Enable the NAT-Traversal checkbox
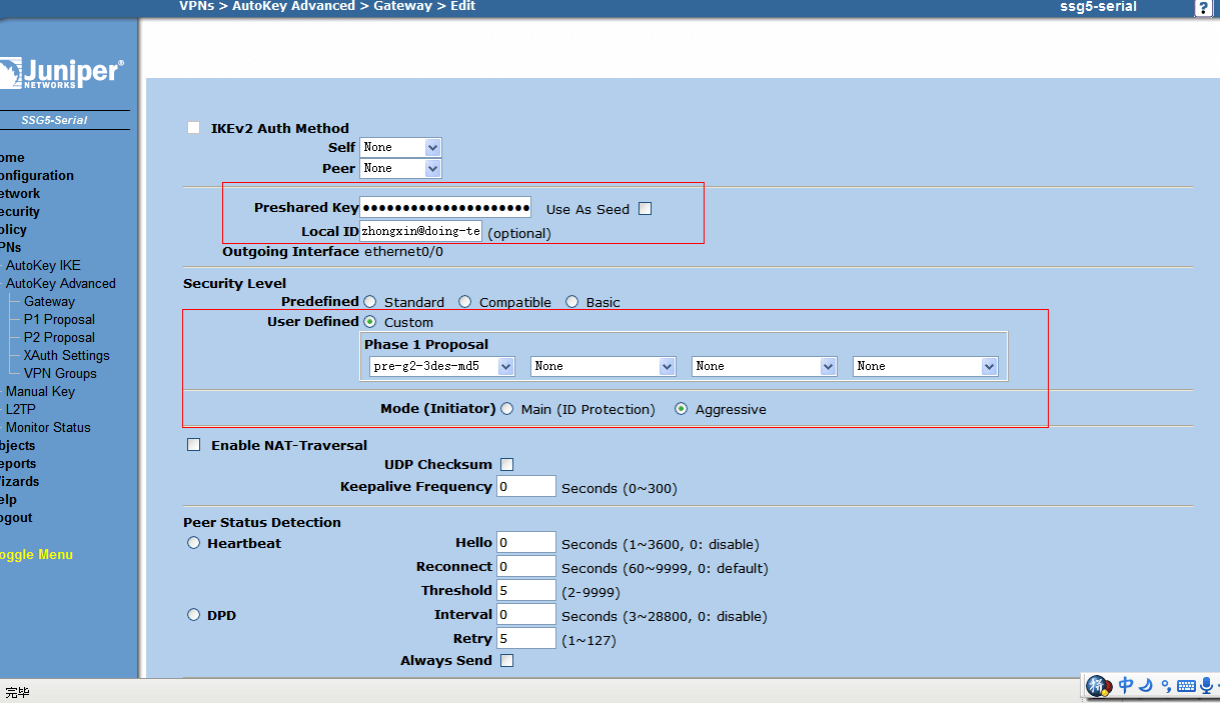 click(x=194, y=445)
